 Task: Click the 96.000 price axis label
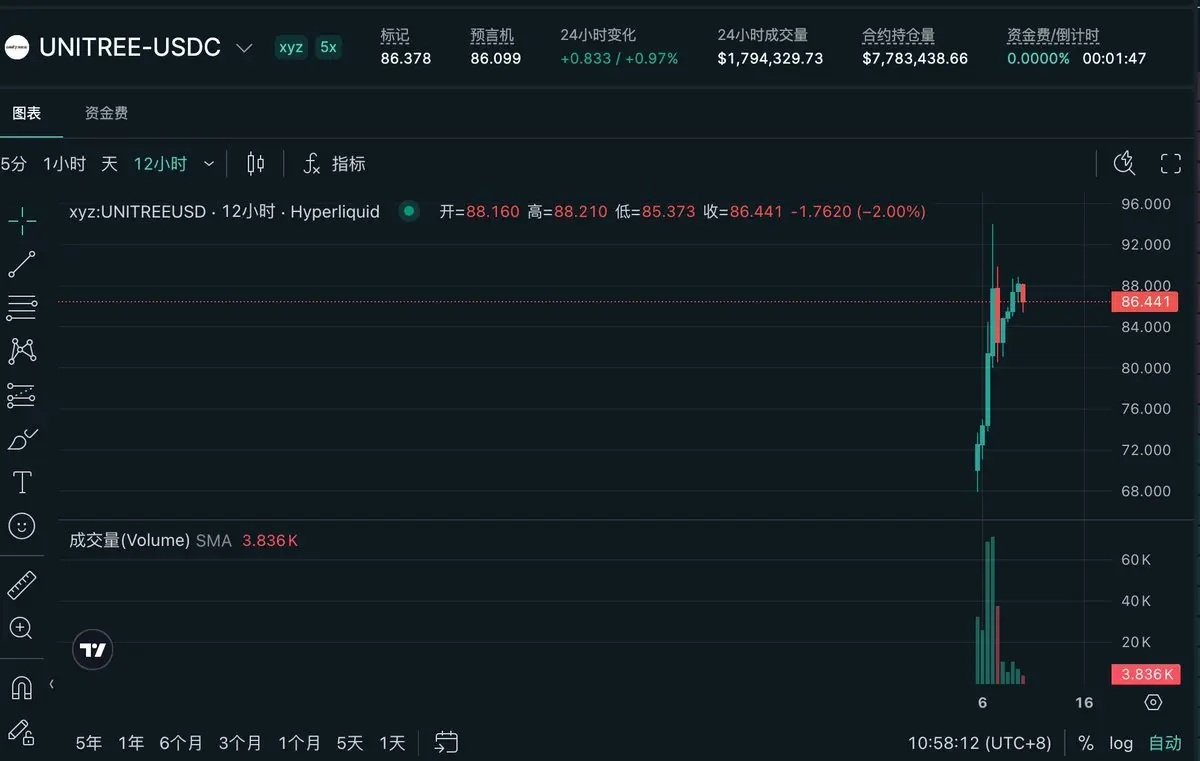click(x=1146, y=204)
